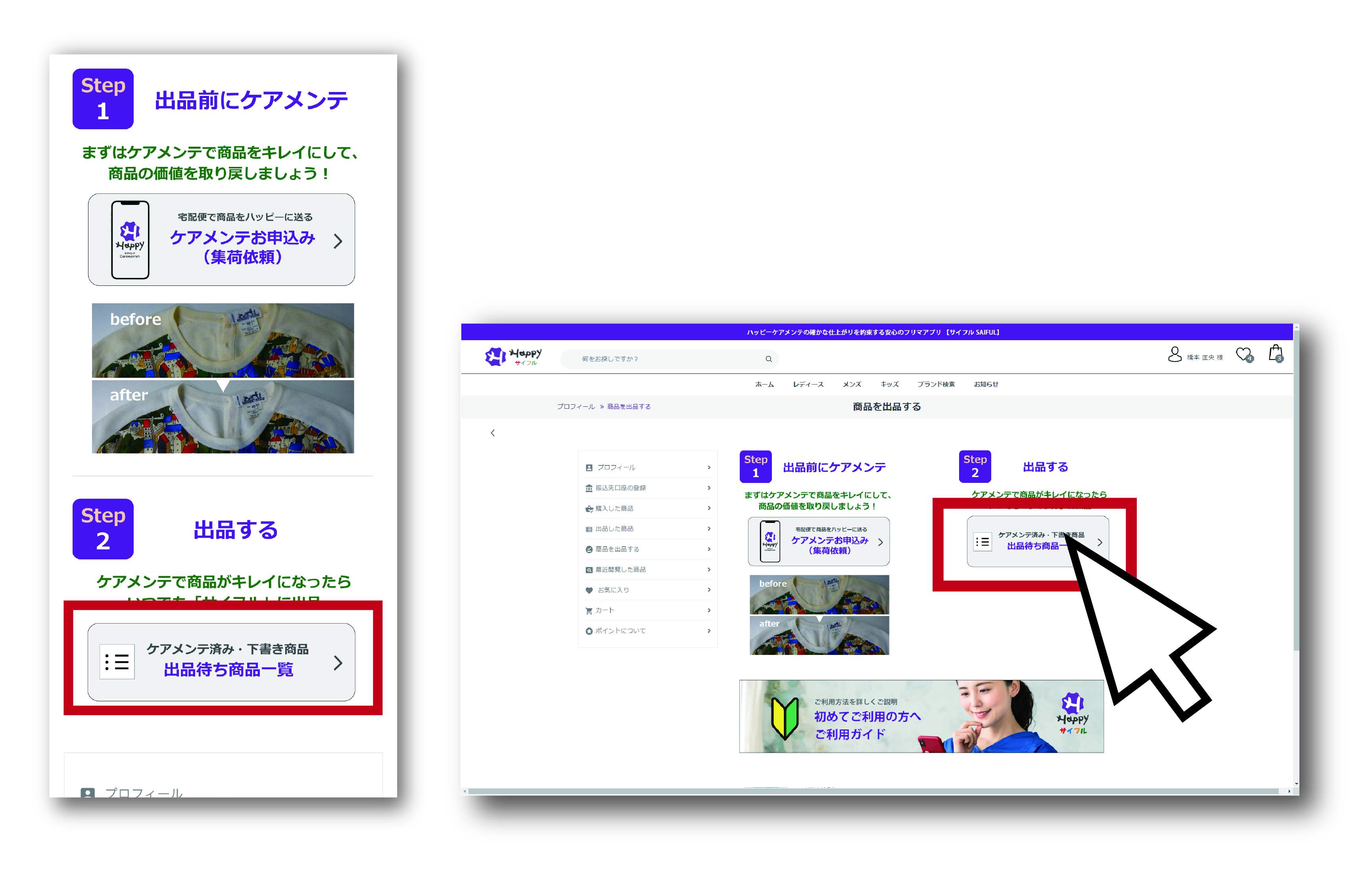The height and width of the screenshot is (869, 1372).
Task: Expand the 出品した商品 row chevron
Action: (709, 529)
